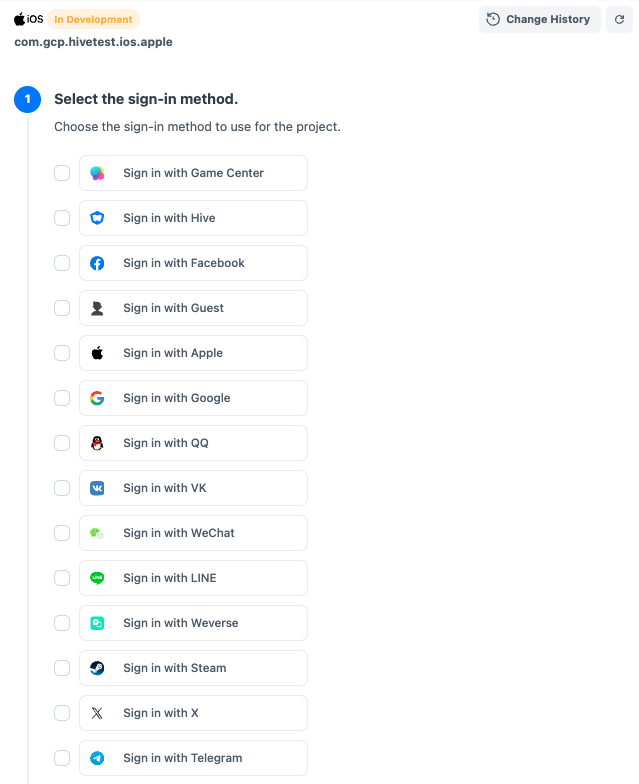Image resolution: width=639 pixels, height=784 pixels.
Task: Open Change History
Action: pyautogui.click(x=540, y=19)
